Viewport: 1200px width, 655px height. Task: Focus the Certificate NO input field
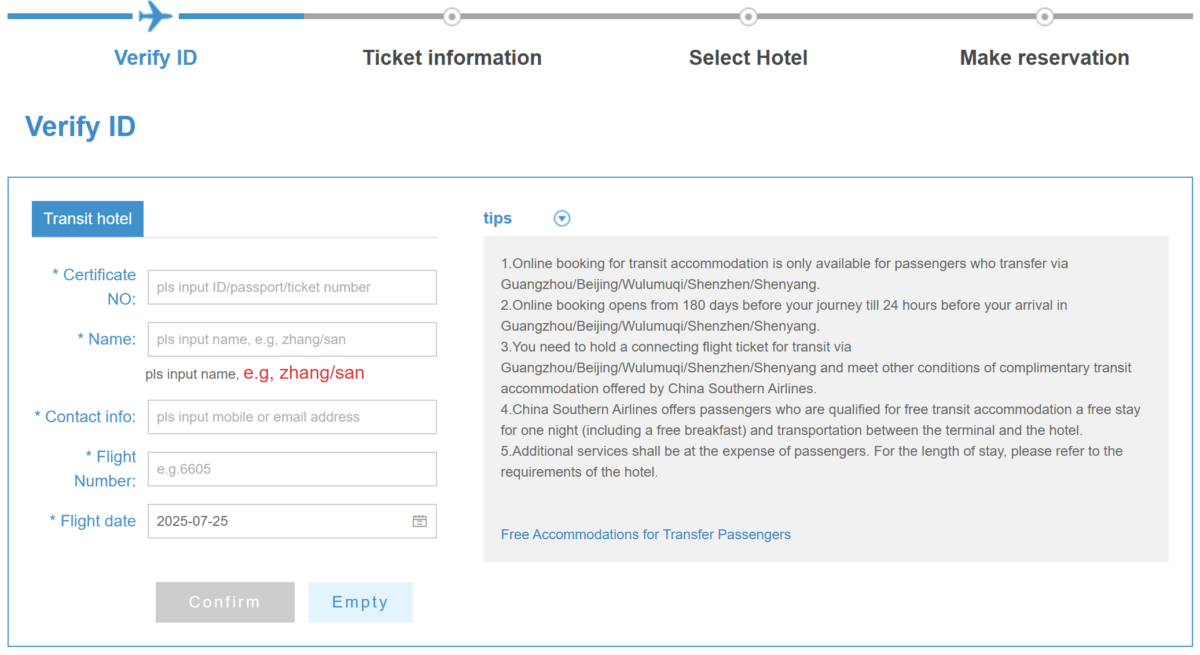tap(292, 287)
